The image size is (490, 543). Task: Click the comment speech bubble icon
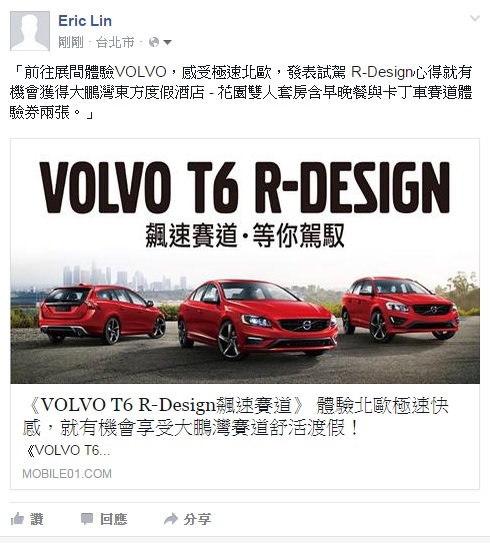point(87,519)
